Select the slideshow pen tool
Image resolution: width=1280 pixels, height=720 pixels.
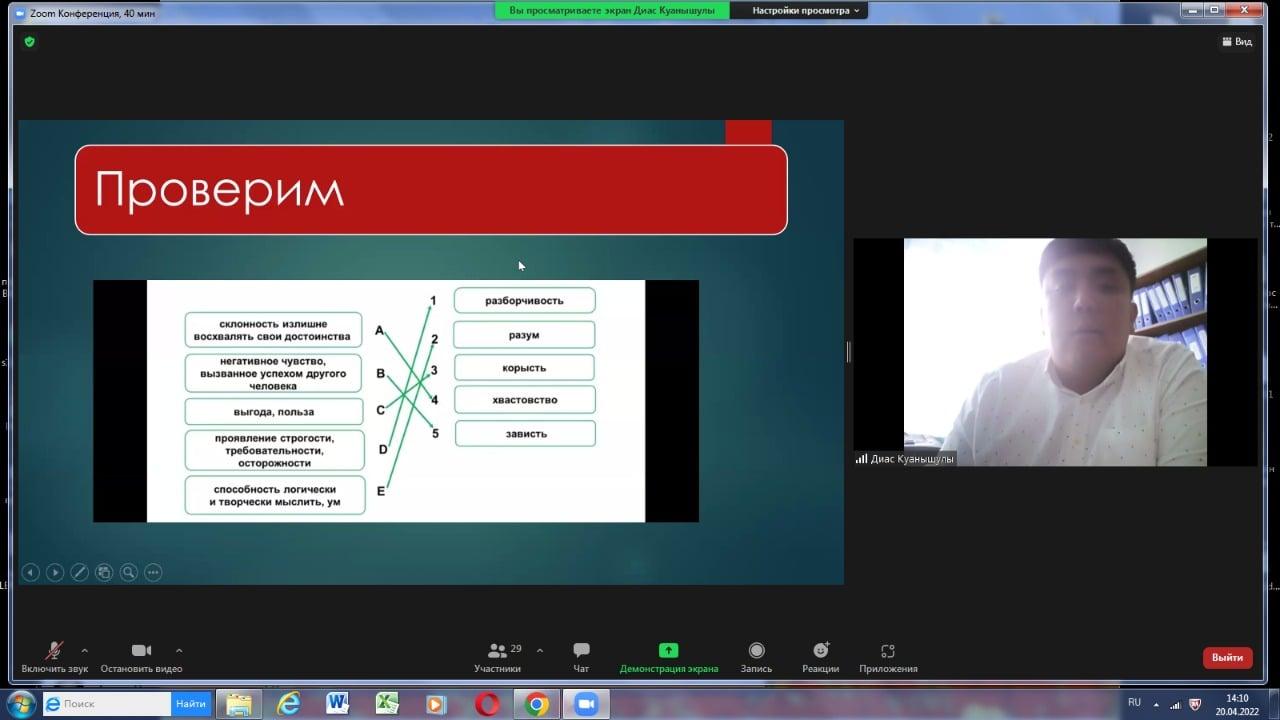point(79,572)
